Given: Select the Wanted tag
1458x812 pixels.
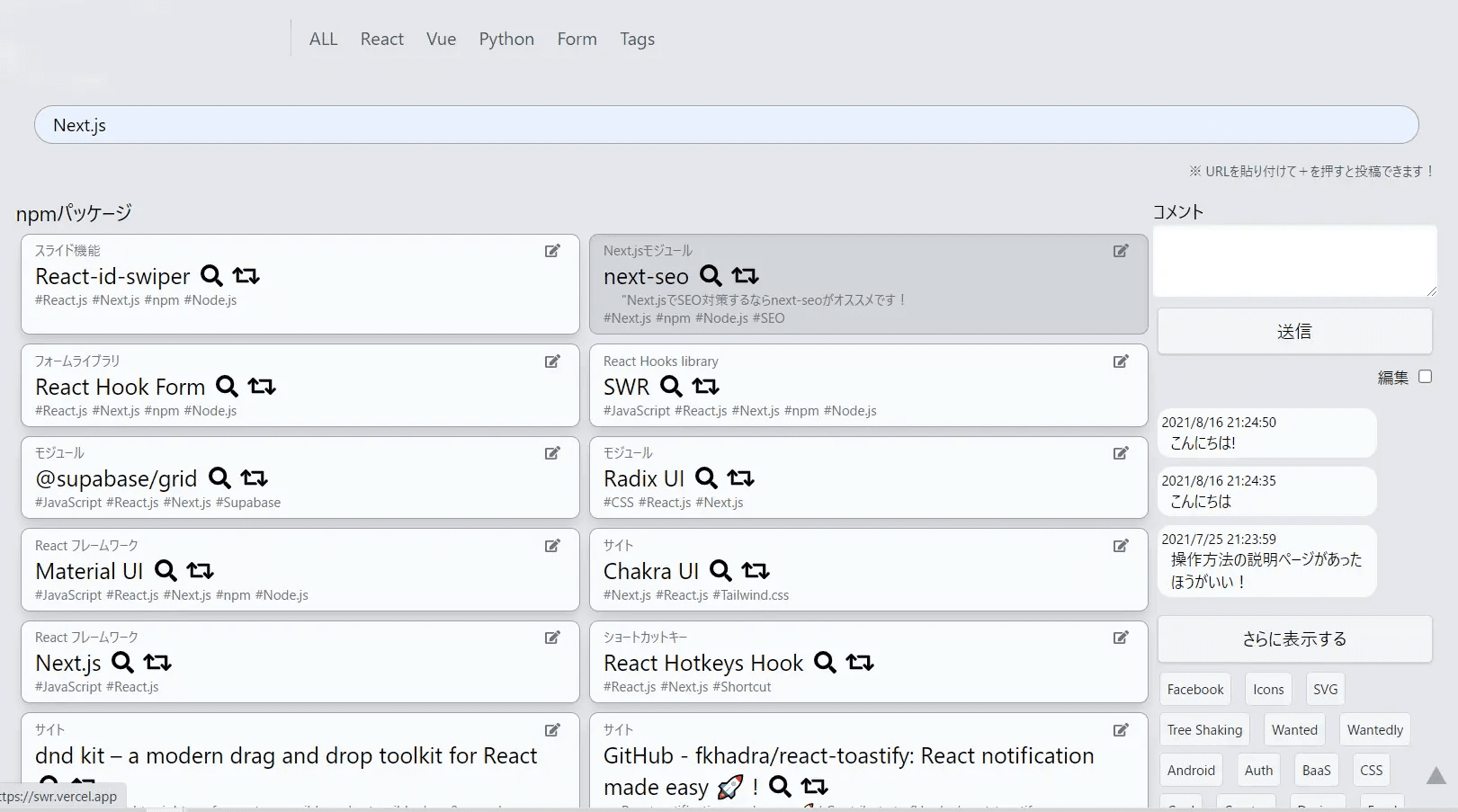Looking at the screenshot, I should coord(1294,730).
